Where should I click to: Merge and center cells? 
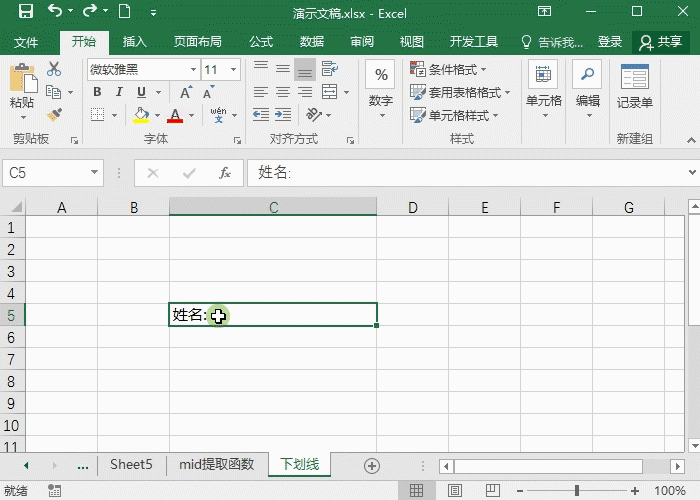pos(329,92)
